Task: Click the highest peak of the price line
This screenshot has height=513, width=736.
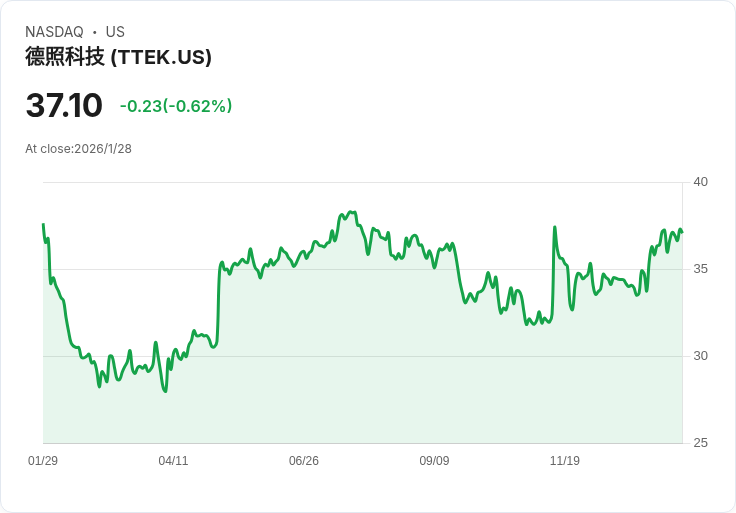Action: [350, 212]
